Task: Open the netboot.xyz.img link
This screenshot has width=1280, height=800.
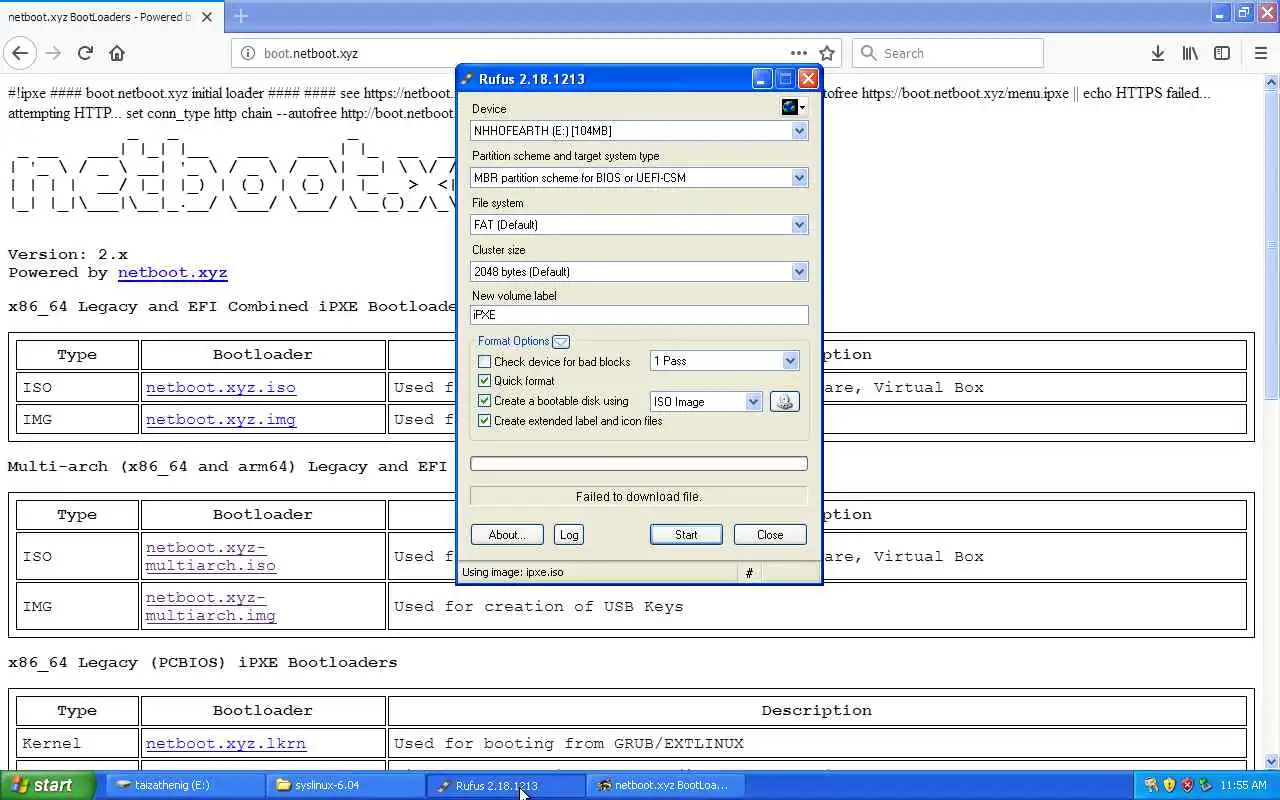Action: point(221,419)
